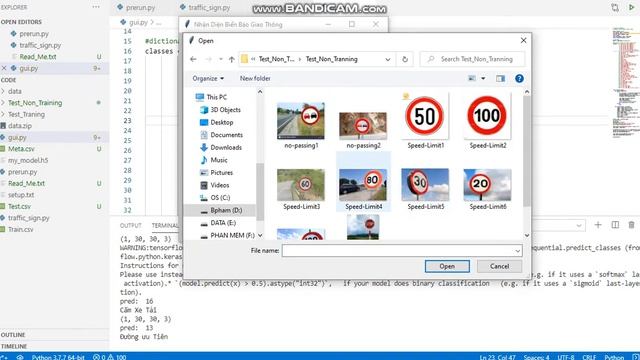
Task: Select the no-passing2 image
Action: pos(363,130)
